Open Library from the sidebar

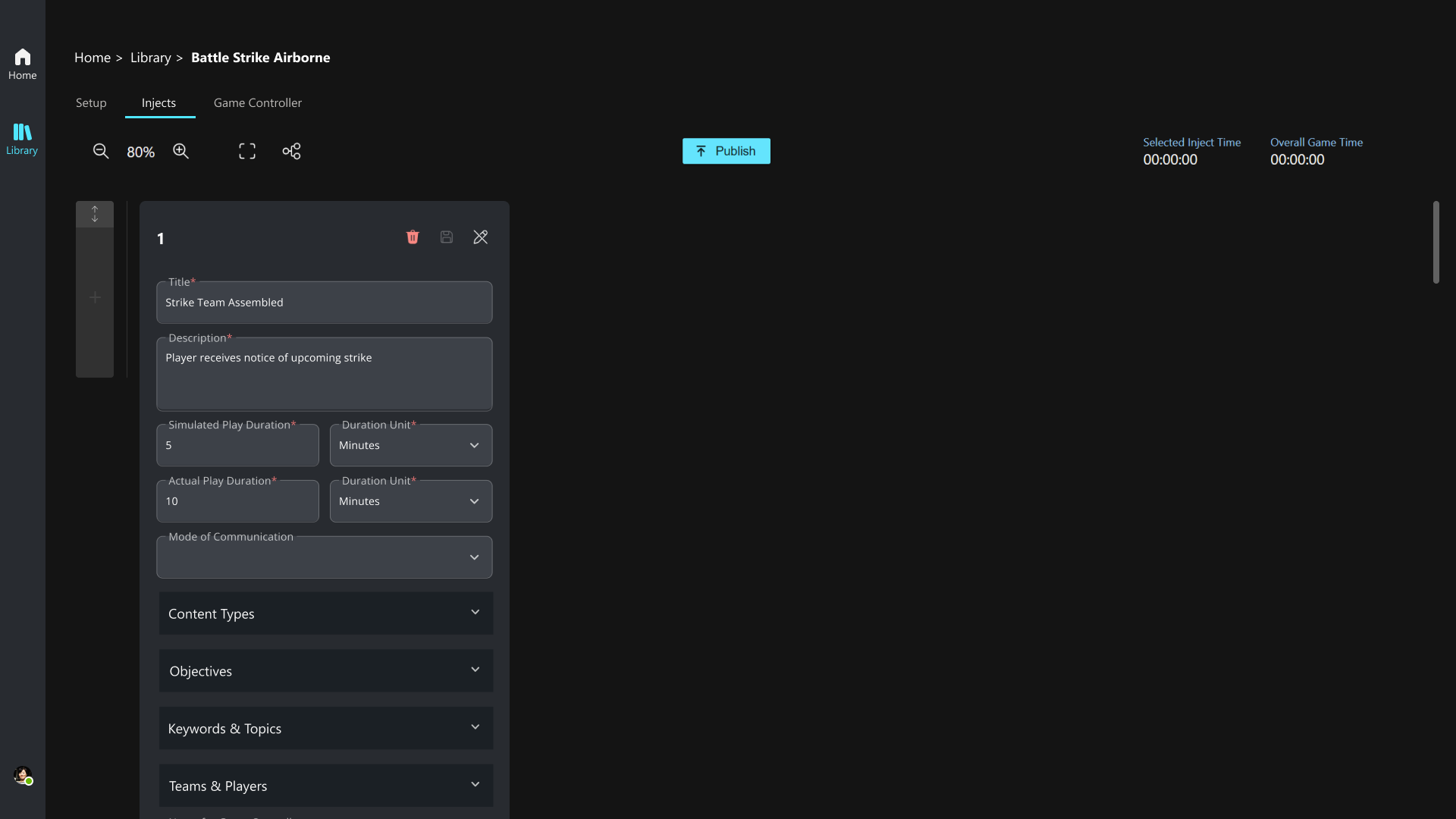click(x=22, y=140)
